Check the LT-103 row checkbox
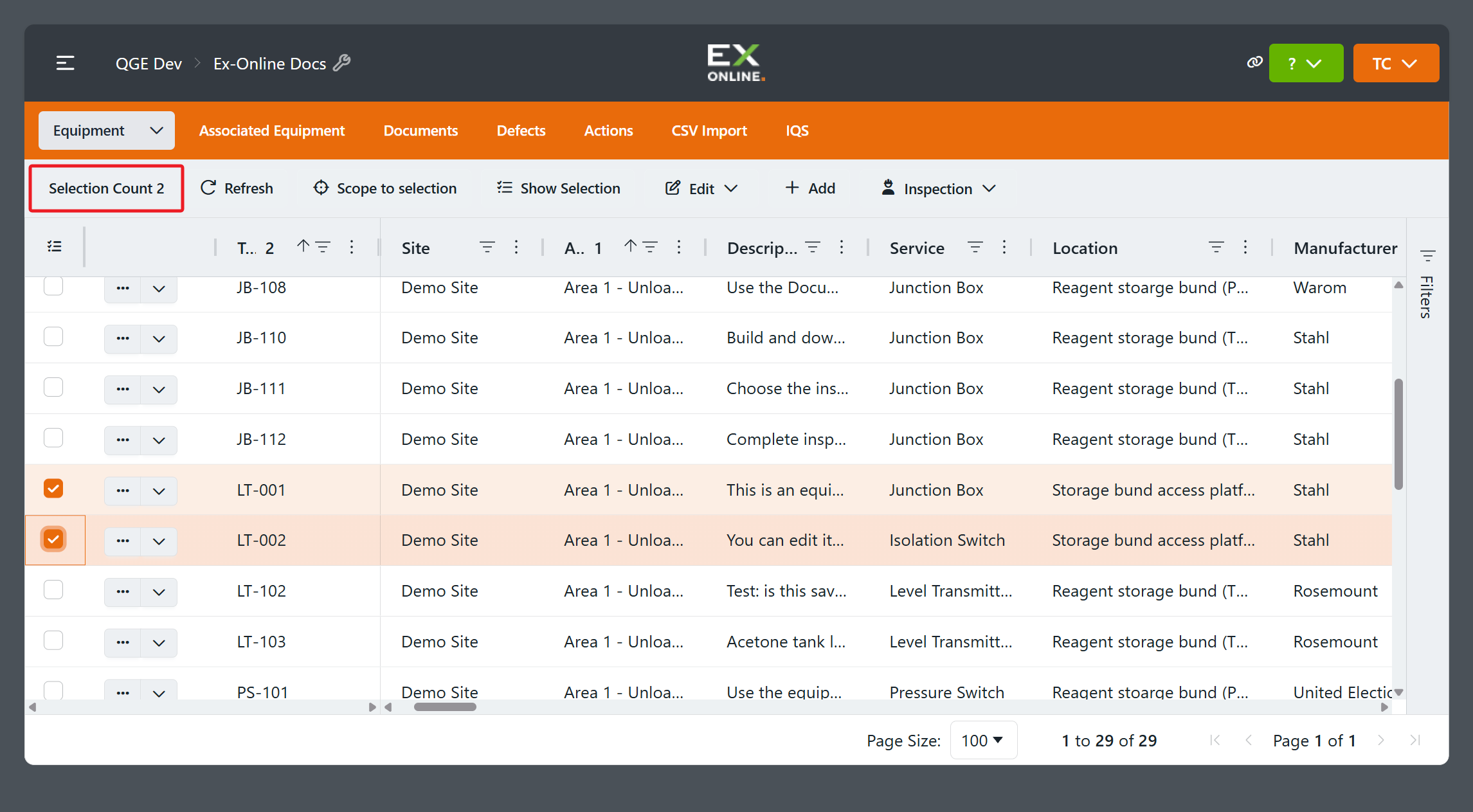This screenshot has height=812, width=1473. point(53,640)
